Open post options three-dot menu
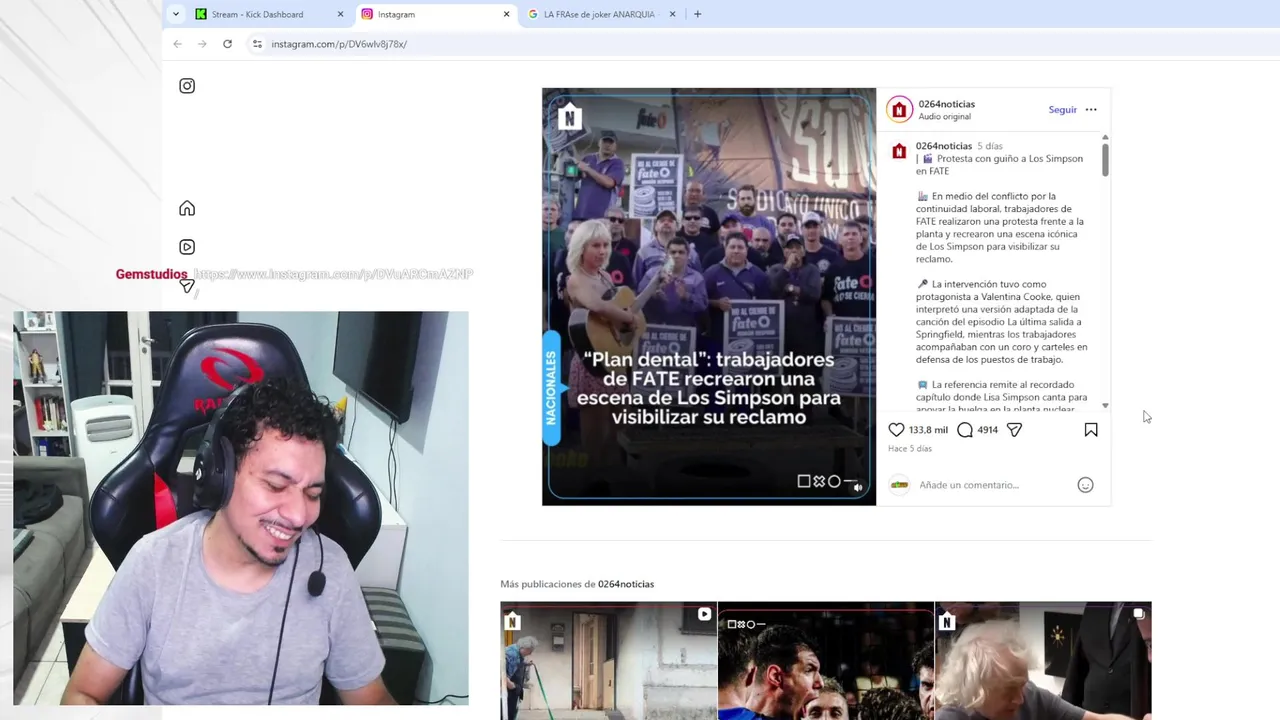This screenshot has width=1280, height=720. click(x=1091, y=110)
